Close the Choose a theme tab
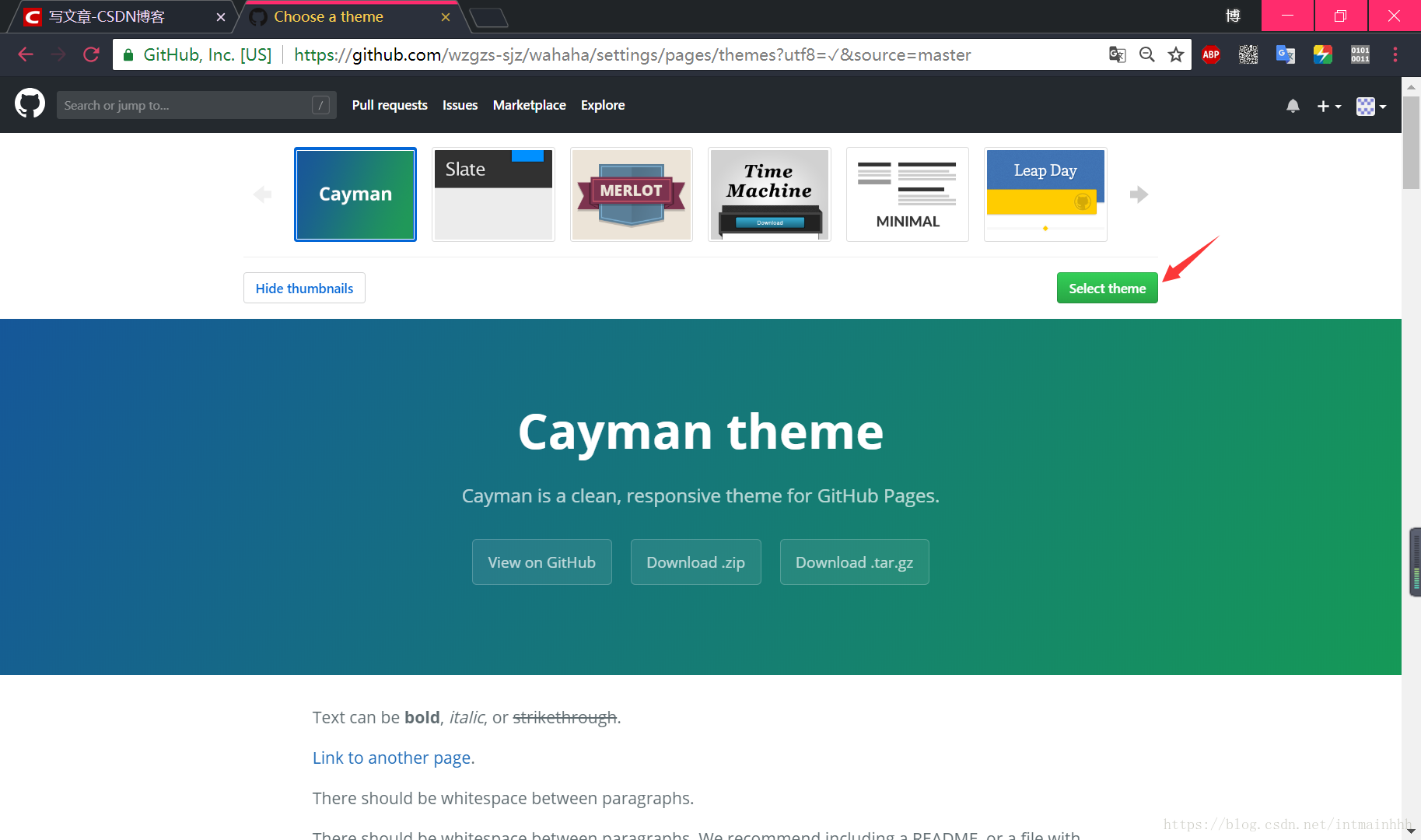This screenshot has height=840, width=1421. (x=446, y=17)
